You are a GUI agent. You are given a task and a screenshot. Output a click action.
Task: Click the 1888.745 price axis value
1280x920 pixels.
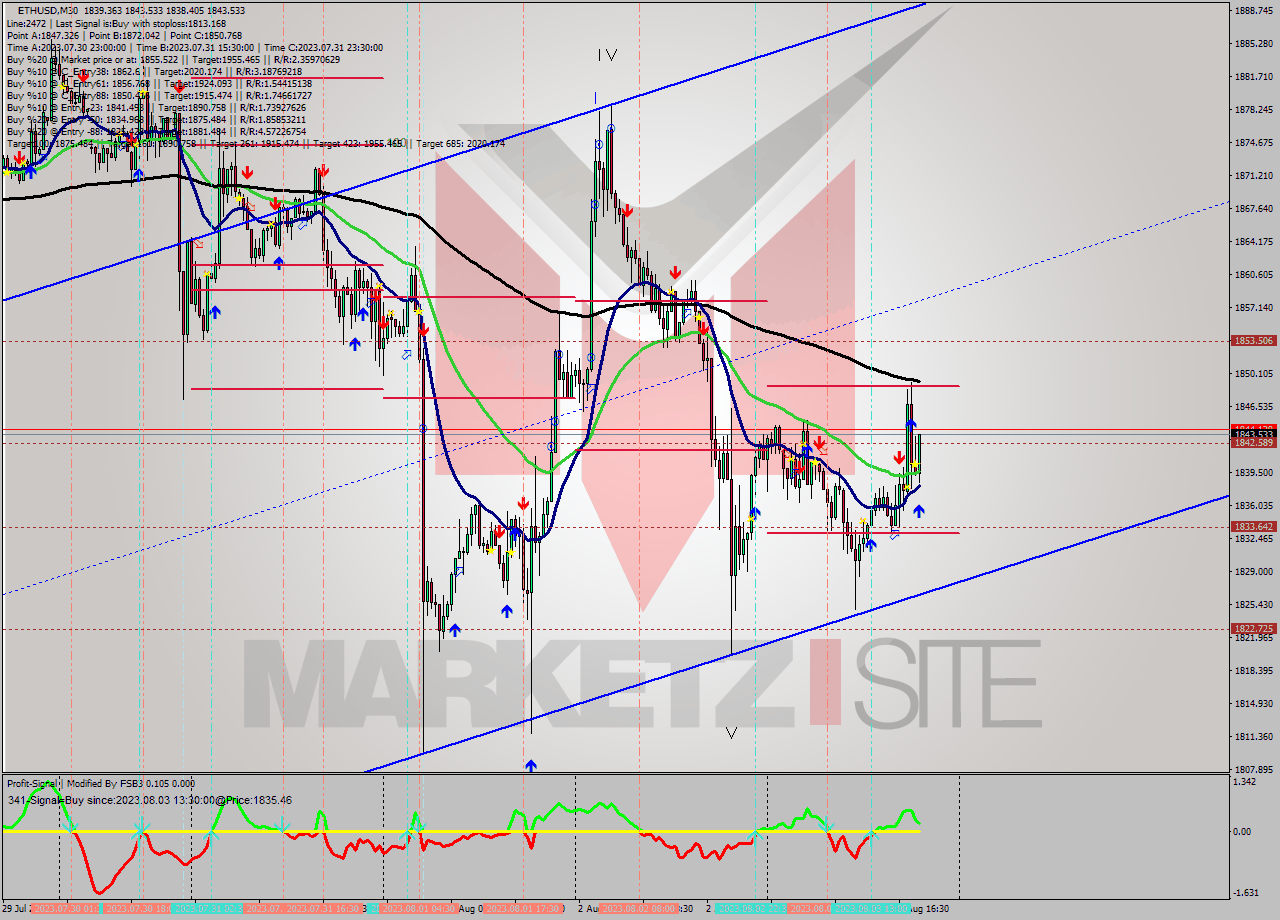click(1253, 10)
